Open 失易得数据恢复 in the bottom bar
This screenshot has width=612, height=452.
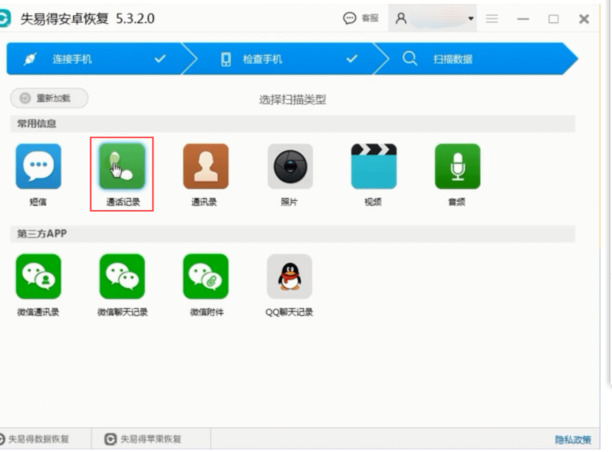click(35, 439)
